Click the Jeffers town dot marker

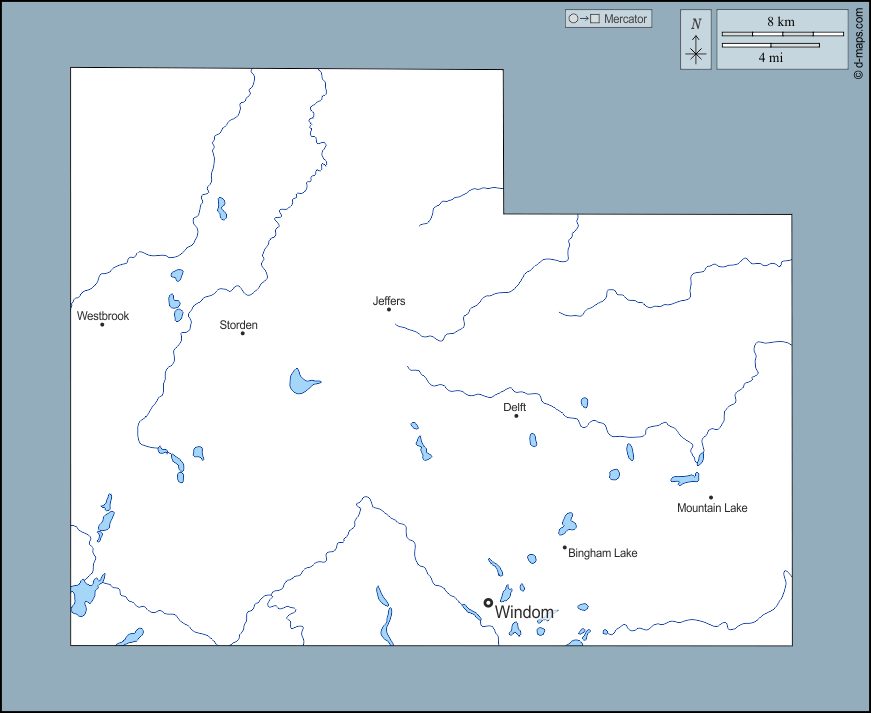[389, 309]
